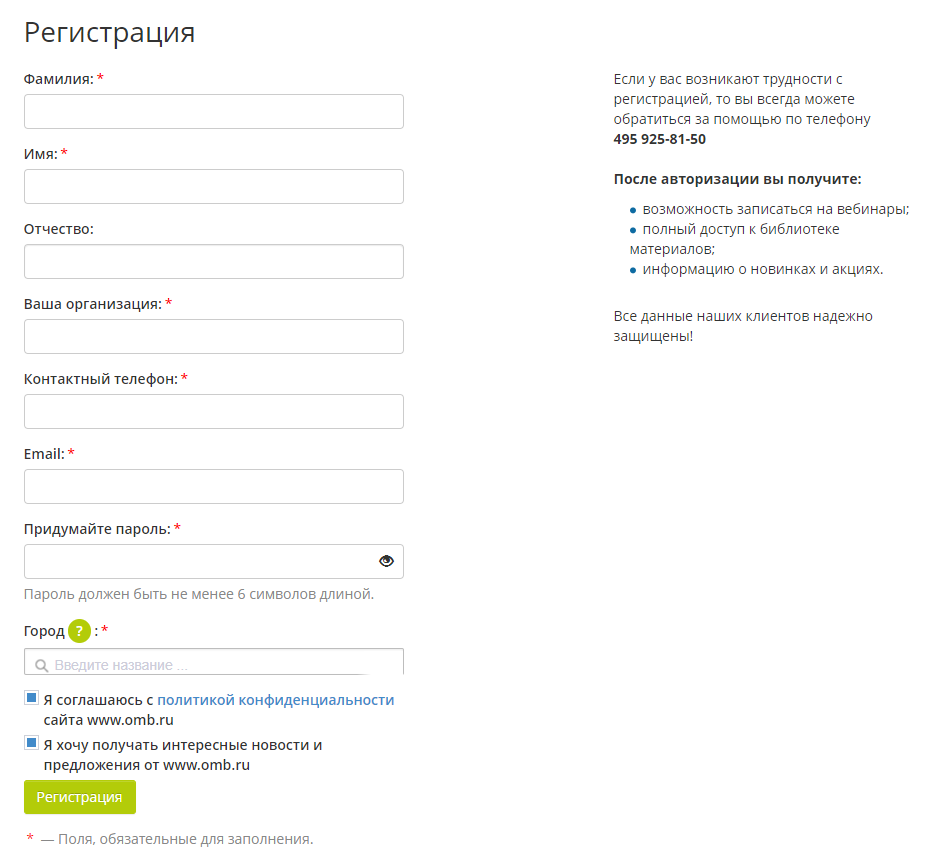933x861 pixels.
Task: Click the Город field label
Action: [44, 631]
